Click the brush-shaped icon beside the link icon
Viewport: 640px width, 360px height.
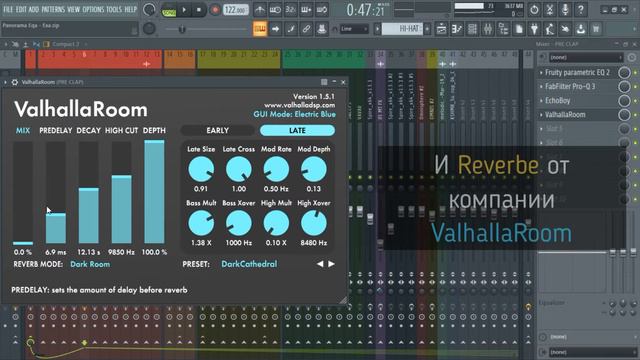pyautogui.click(x=291, y=29)
